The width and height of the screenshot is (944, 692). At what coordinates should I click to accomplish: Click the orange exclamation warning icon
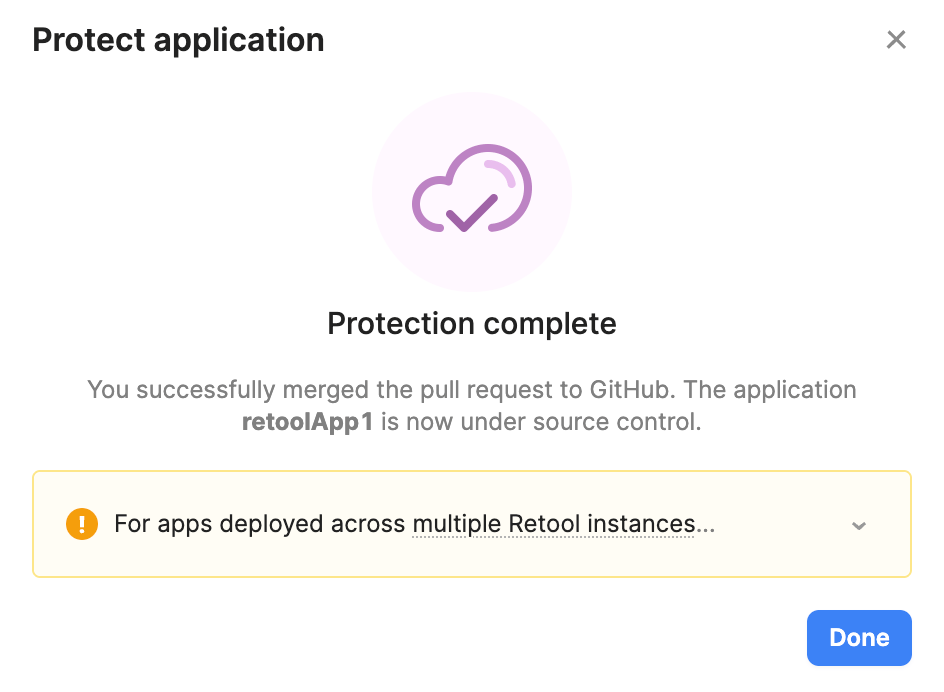point(82,524)
